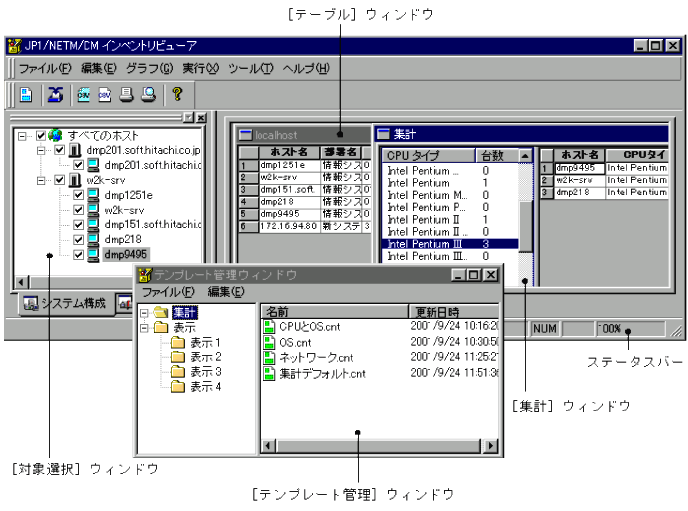Collapse the すべてのホスト tree node
Screen dimensions: 688x511
(x=22, y=136)
